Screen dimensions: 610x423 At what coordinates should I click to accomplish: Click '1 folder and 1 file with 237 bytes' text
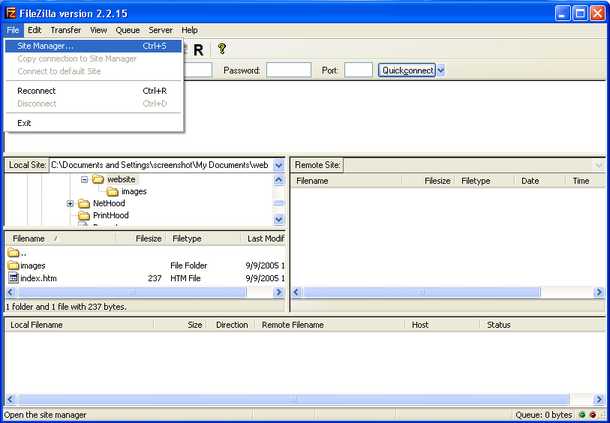[x=66, y=307]
